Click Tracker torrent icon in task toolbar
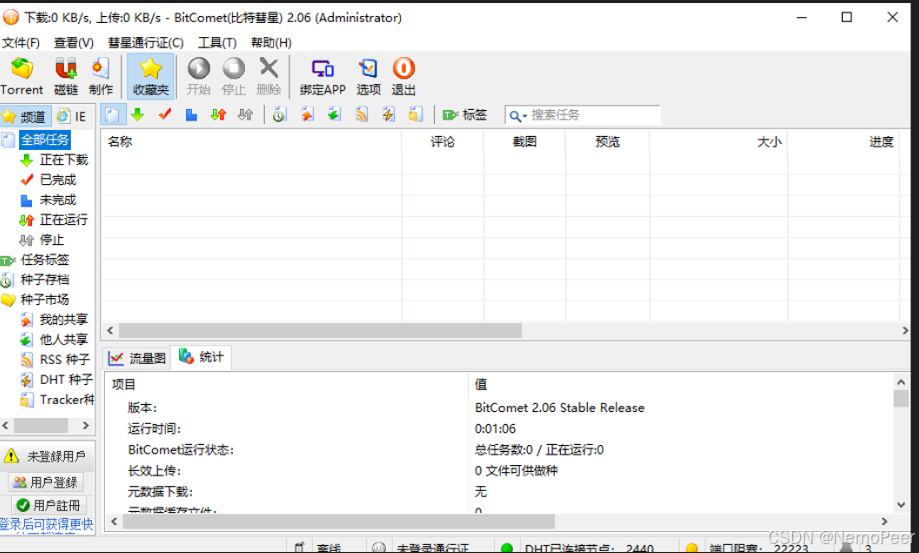The width and height of the screenshot is (919, 553). point(416,114)
